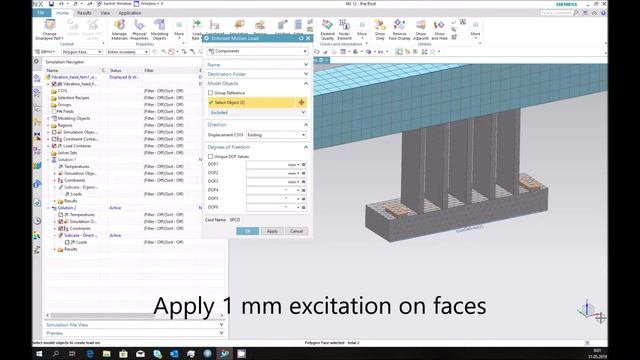Click settings gear above Simulation Navigator
Screen dimensions: 640x360
[36, 62]
